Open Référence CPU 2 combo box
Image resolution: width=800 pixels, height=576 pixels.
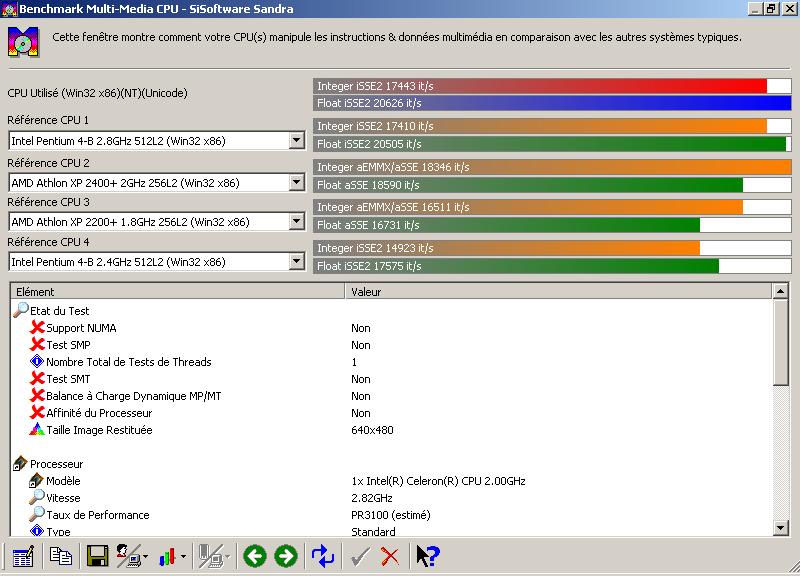coord(157,183)
